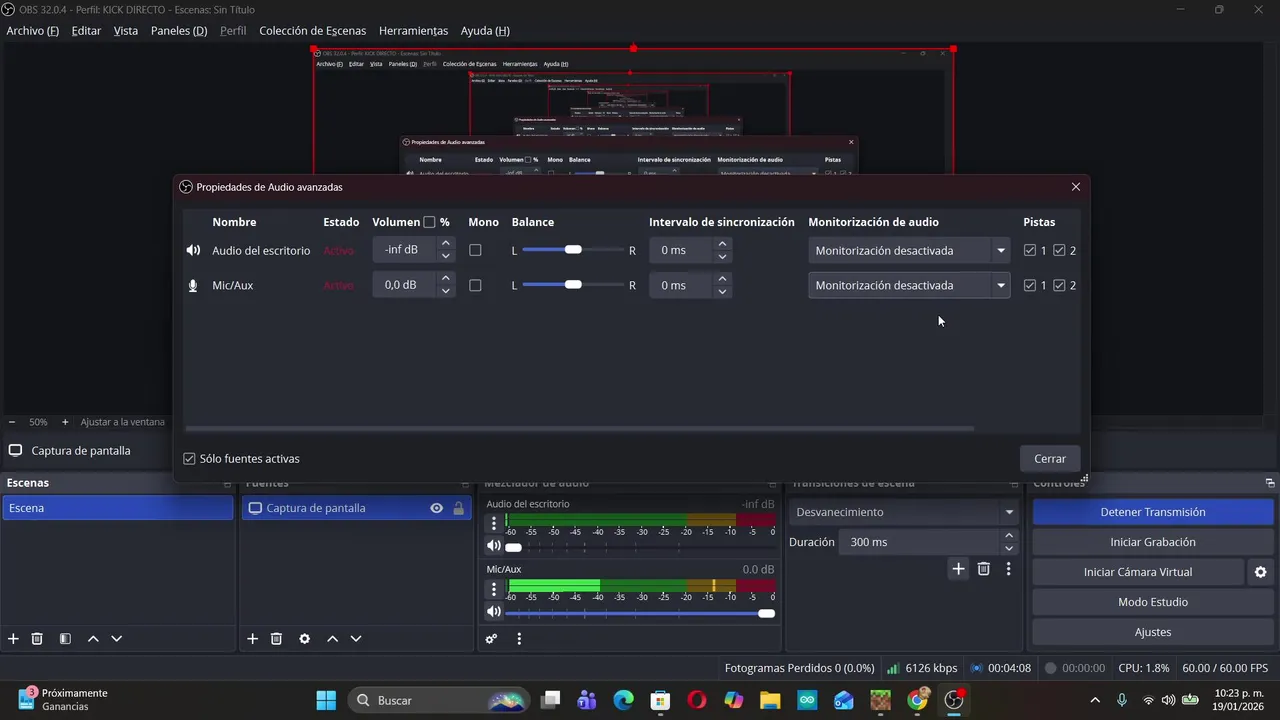Unlock Captura de pantalla source lock
The image size is (1280, 720).
(458, 508)
